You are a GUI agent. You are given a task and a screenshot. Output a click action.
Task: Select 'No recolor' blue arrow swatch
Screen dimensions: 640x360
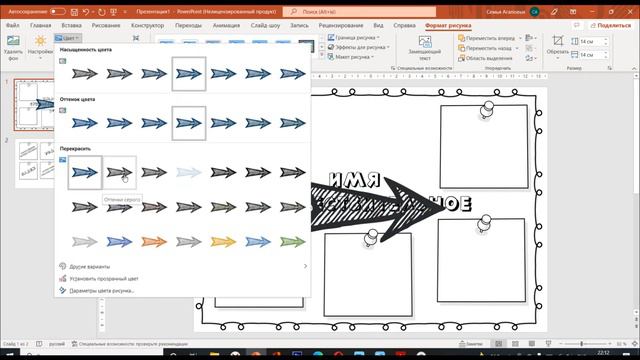click(85, 173)
